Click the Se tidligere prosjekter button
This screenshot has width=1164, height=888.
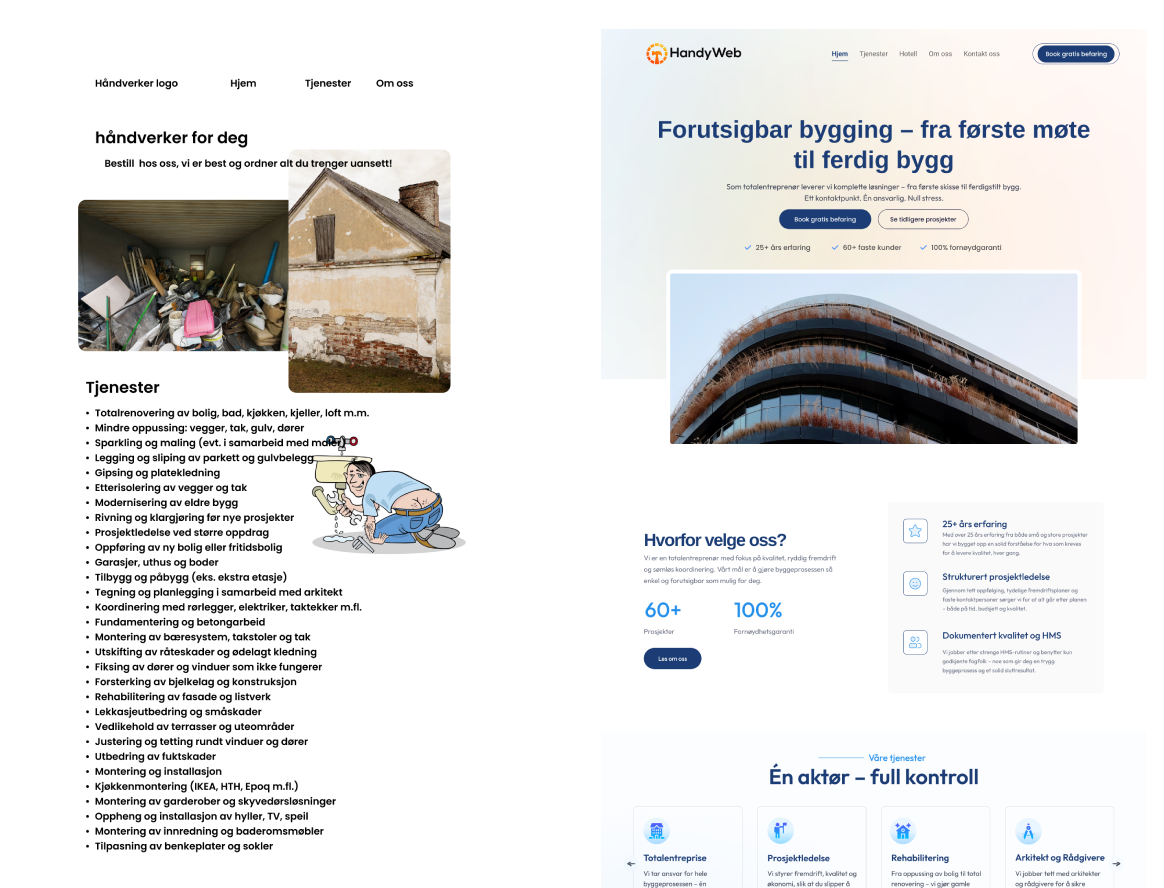tap(923, 219)
